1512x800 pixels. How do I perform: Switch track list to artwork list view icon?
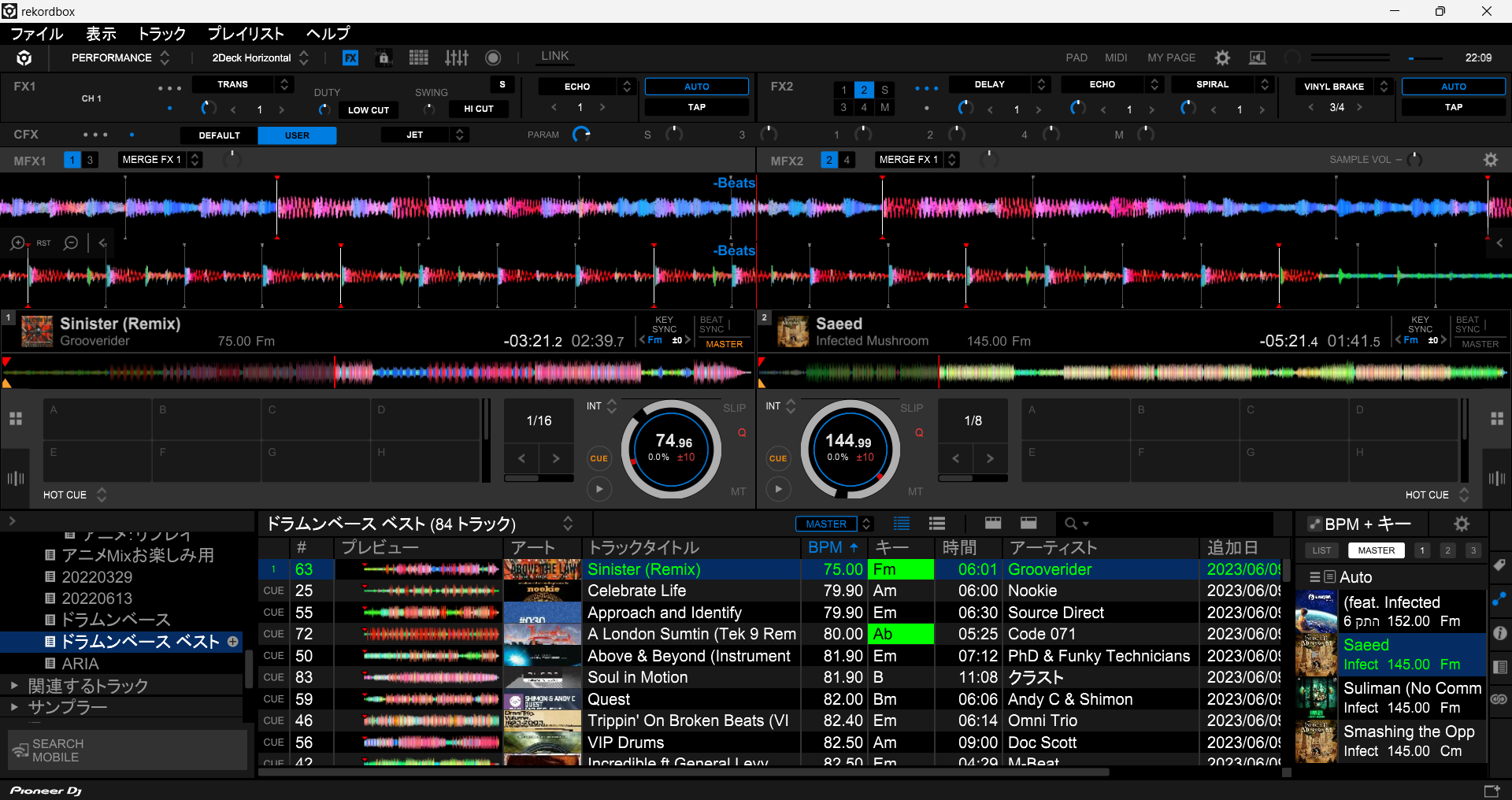click(x=937, y=524)
